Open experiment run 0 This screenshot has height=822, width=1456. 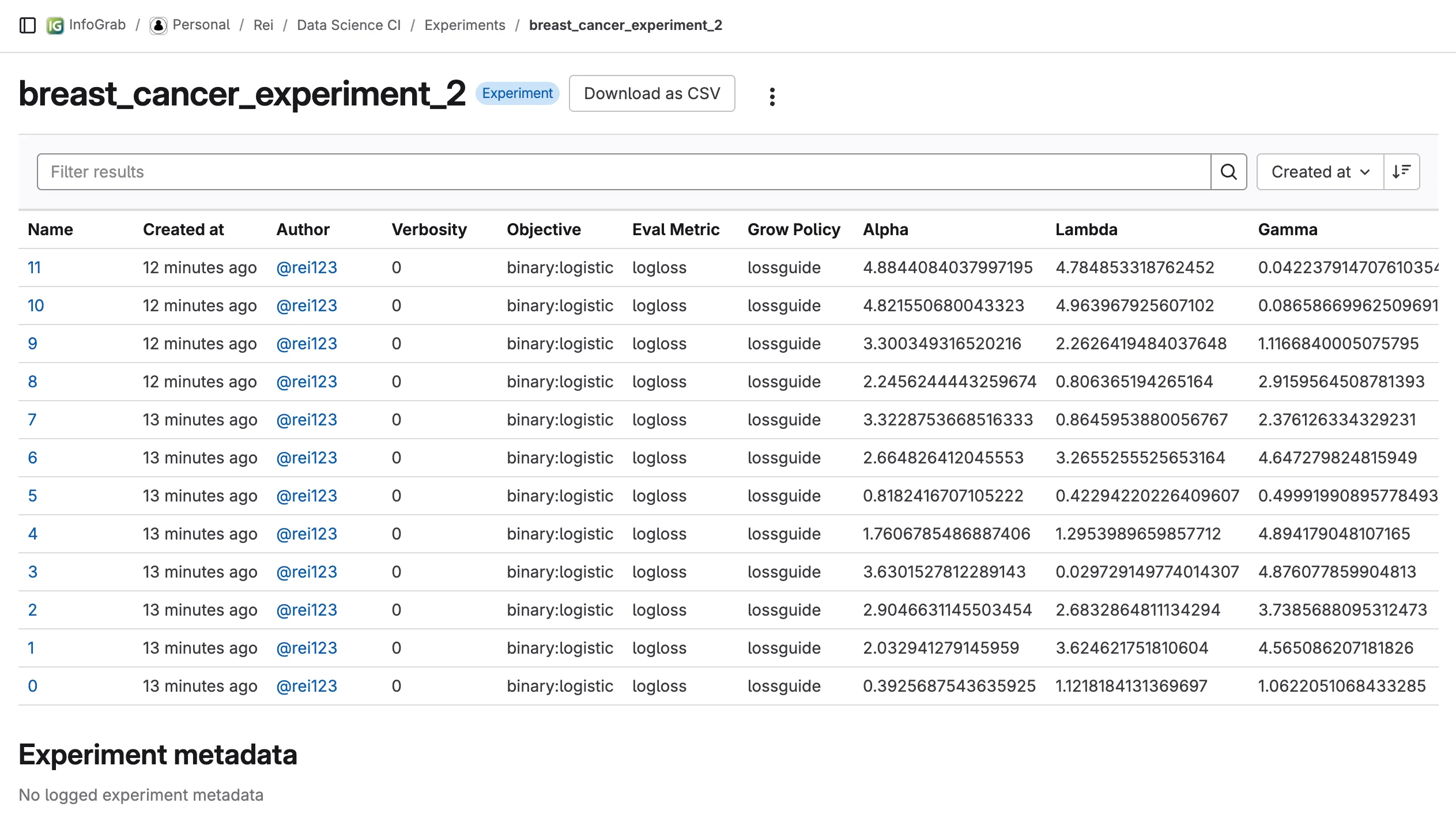(32, 686)
